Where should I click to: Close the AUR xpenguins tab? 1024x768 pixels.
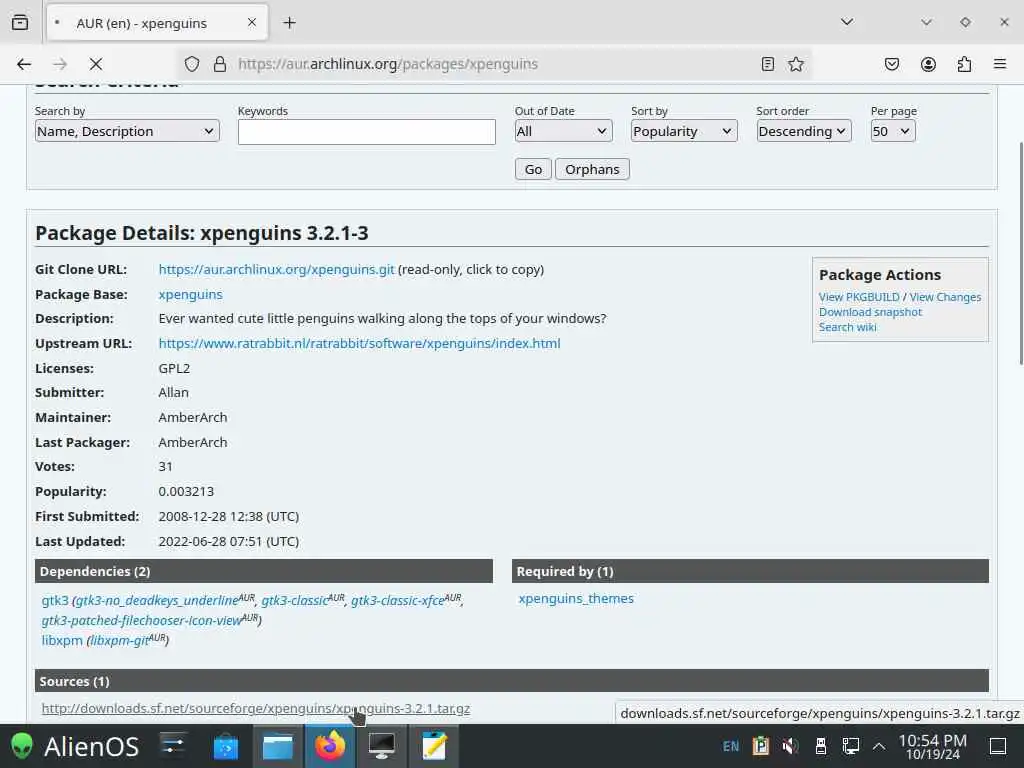coord(252,23)
